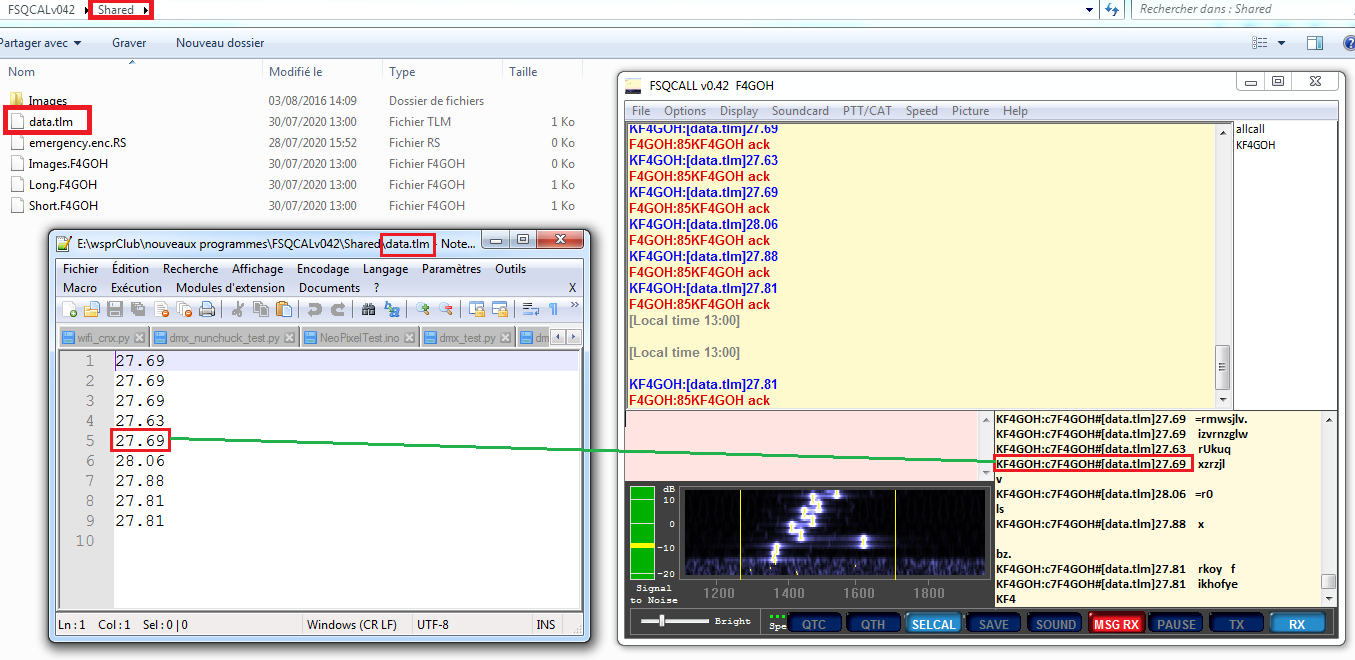The height and width of the screenshot is (660, 1355).
Task: Toggle synchronized horizontal scrolling in Notepad++
Action: click(500, 310)
